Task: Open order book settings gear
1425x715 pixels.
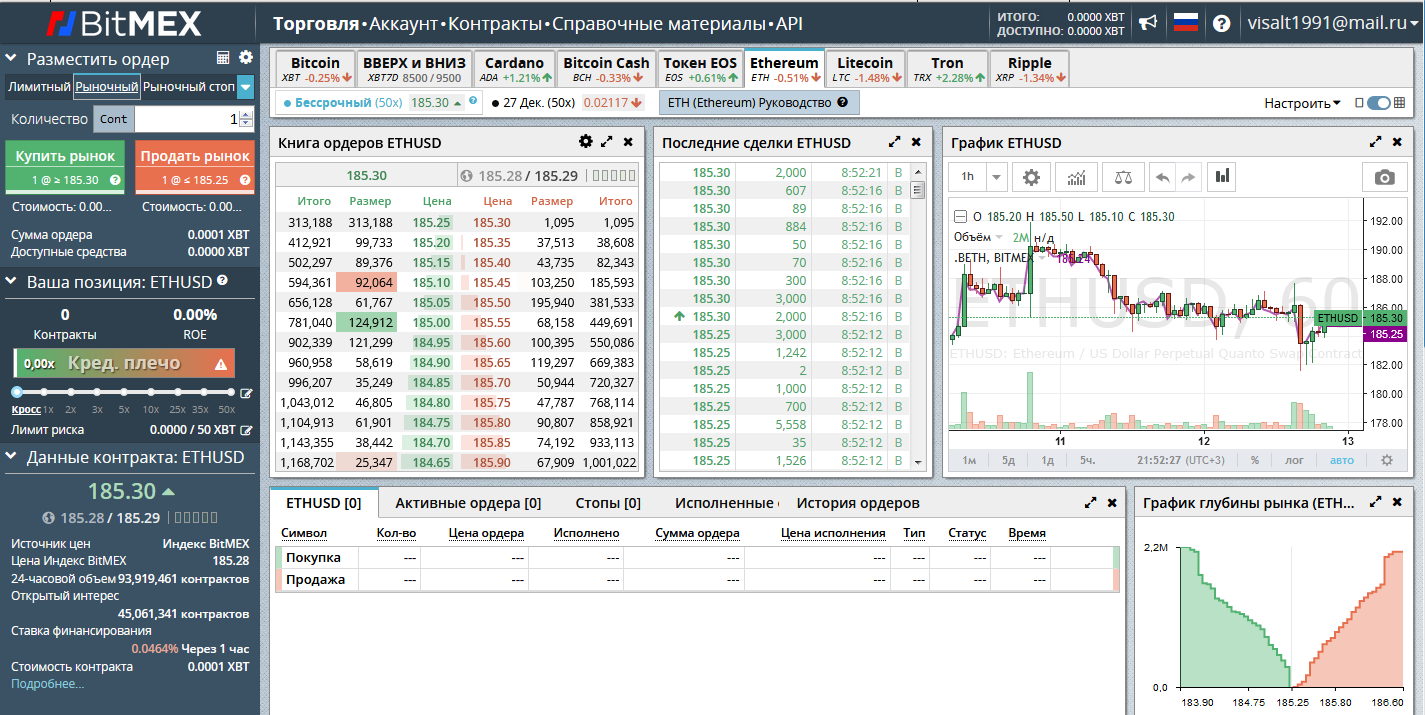Action: 586,142
